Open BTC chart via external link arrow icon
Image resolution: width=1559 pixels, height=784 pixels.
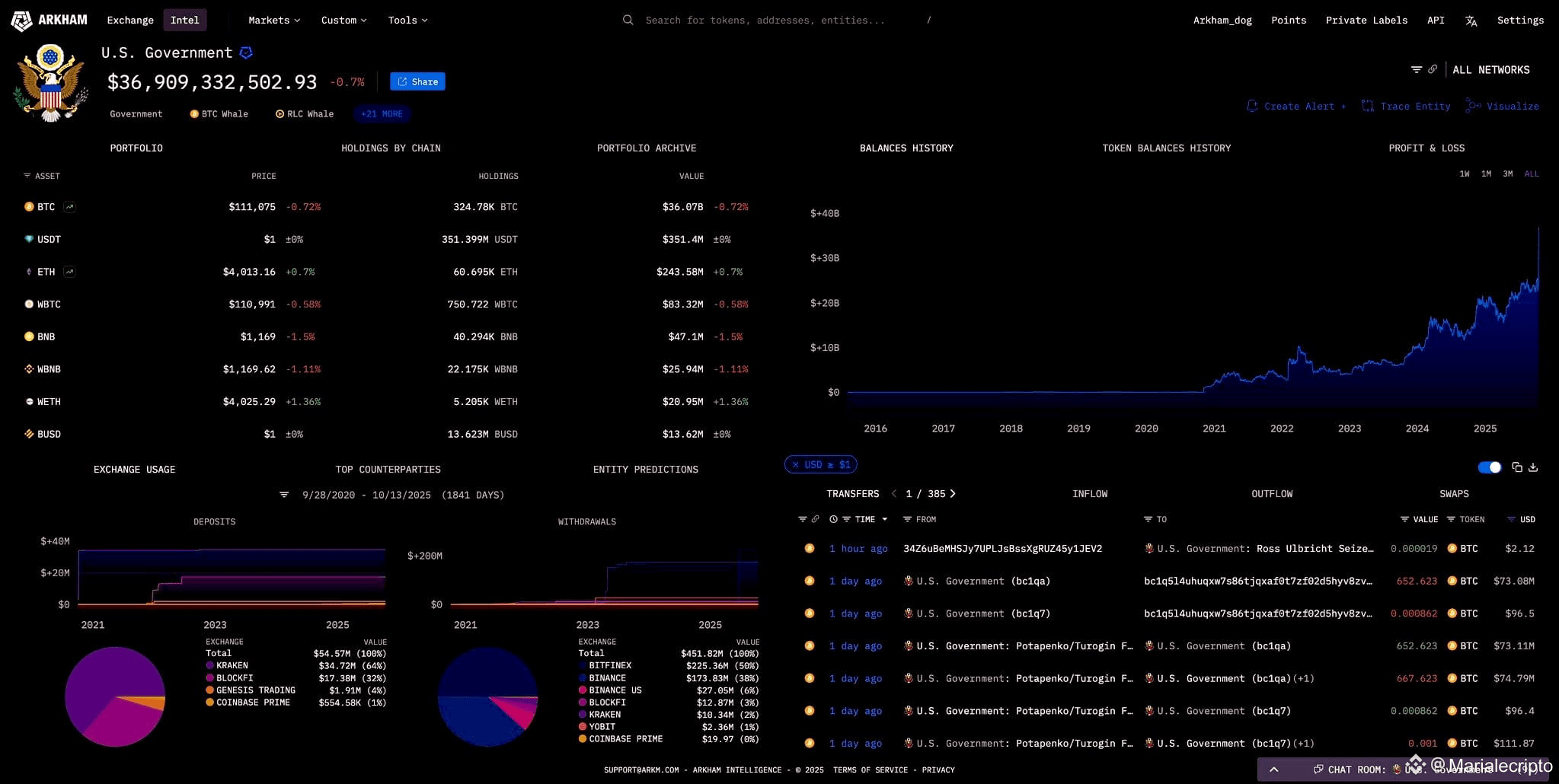coord(69,206)
